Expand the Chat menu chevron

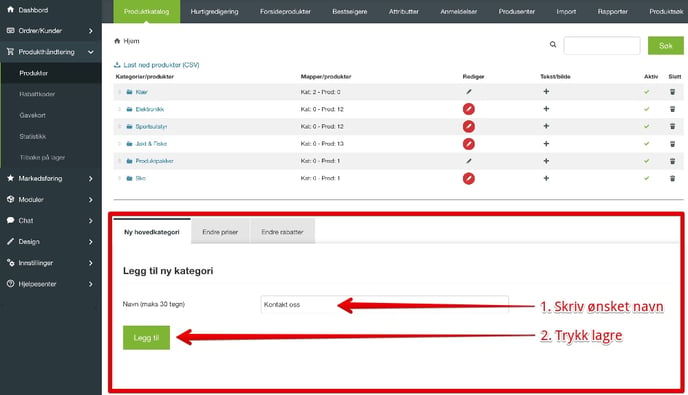[x=90, y=220]
